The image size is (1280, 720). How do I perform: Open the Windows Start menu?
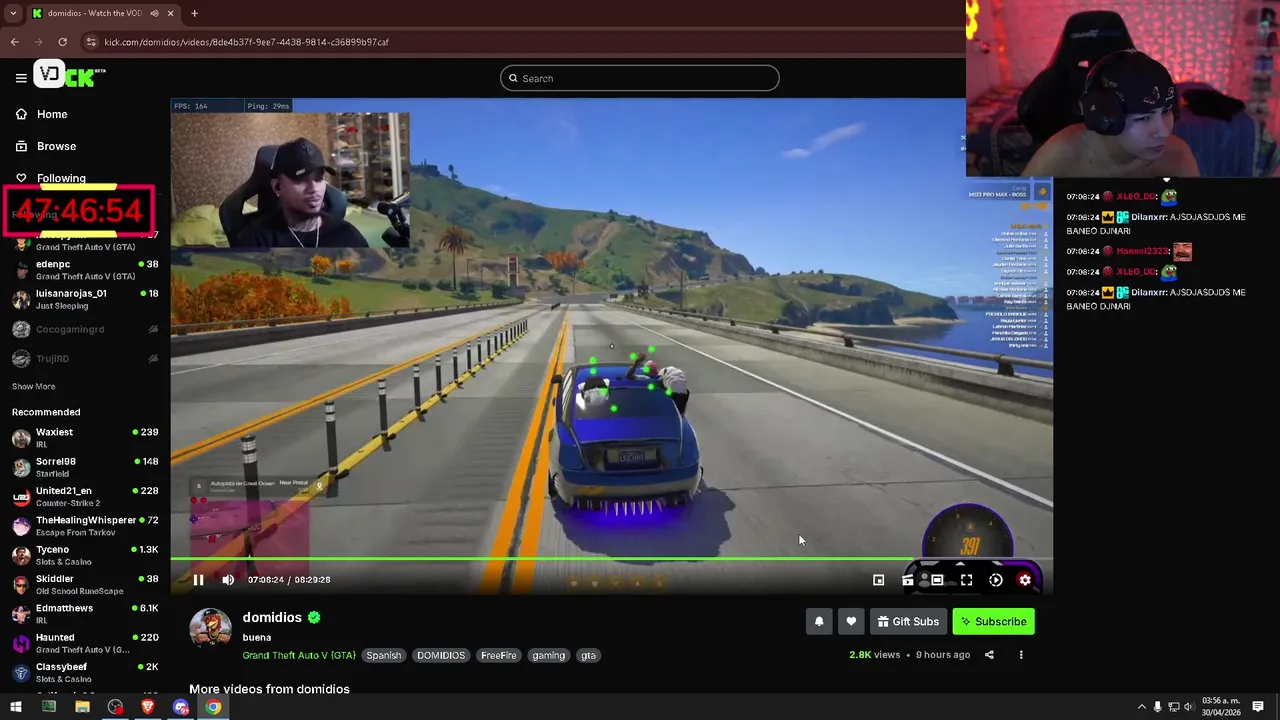pos(15,707)
